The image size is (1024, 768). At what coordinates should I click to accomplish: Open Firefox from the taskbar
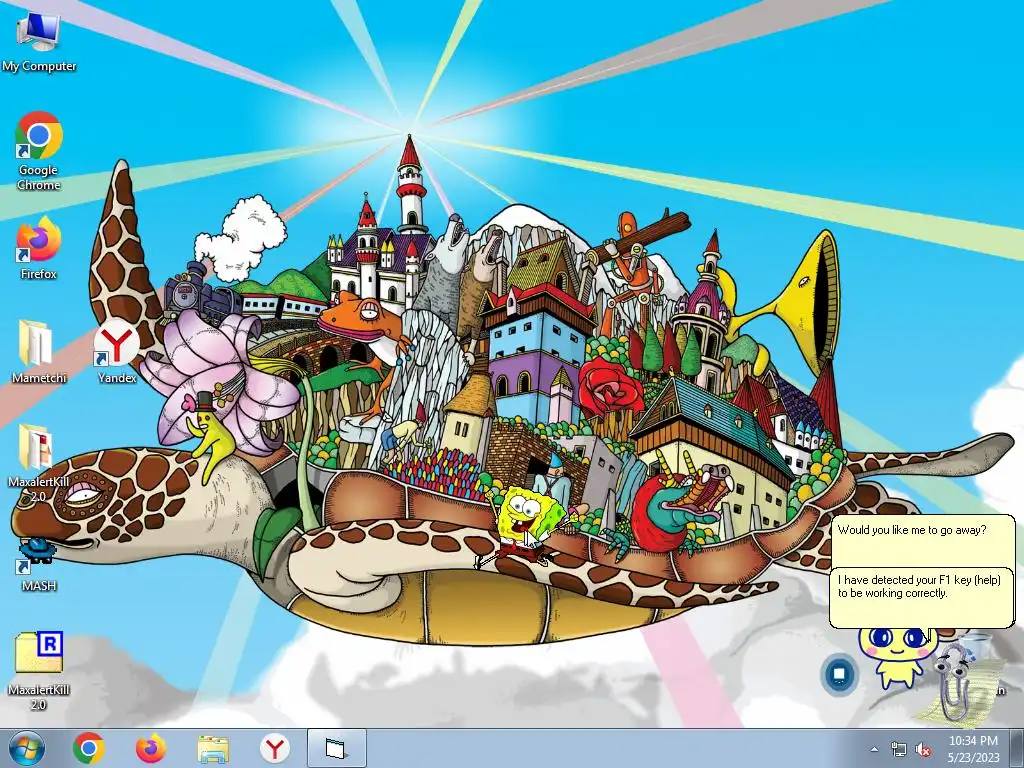click(x=151, y=748)
